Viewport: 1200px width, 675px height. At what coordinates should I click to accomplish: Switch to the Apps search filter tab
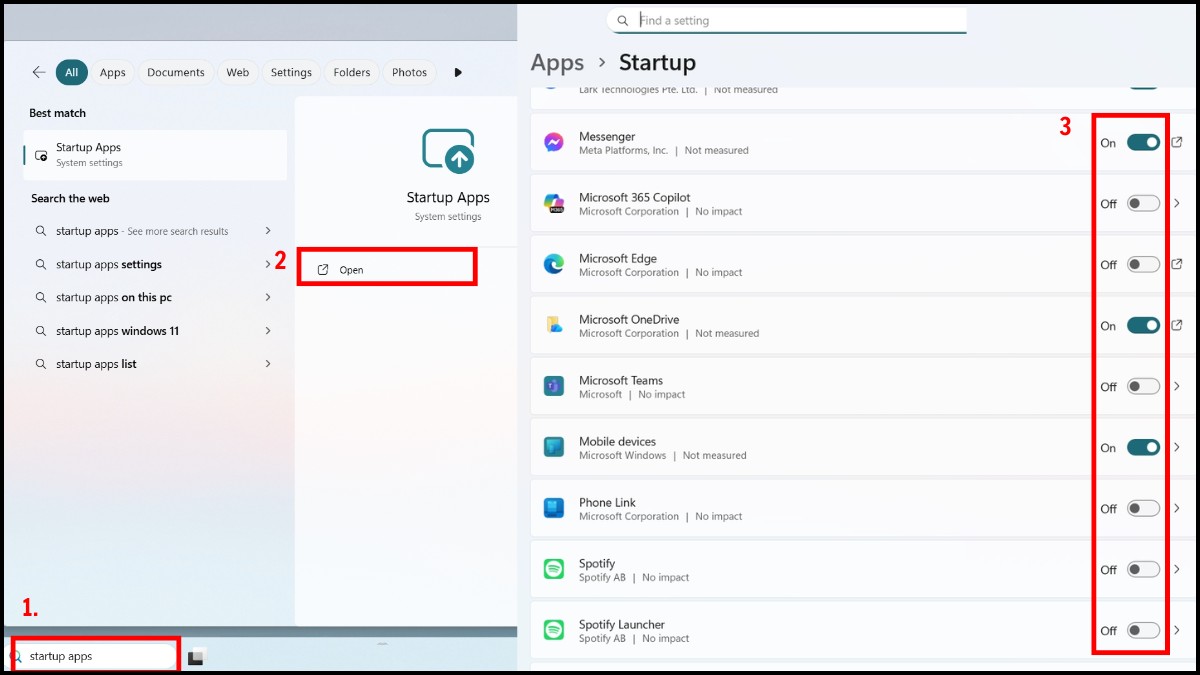[x=112, y=72]
